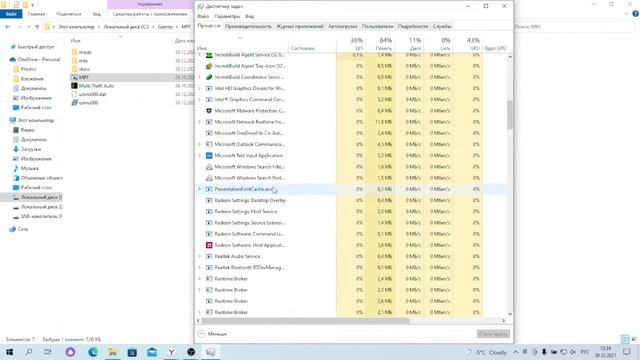Screen dimensions: 640x360
Task: Expand the PresentationFontCache.exe process row
Action: (200, 189)
